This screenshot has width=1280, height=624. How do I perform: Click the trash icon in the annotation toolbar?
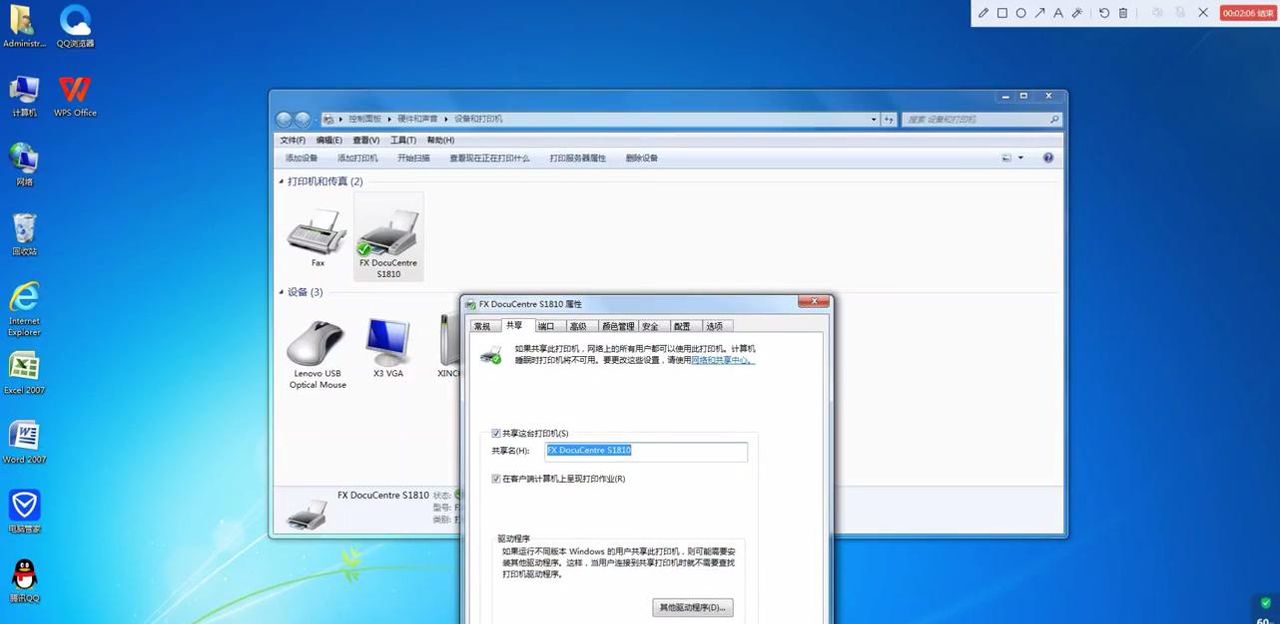[x=1123, y=13]
